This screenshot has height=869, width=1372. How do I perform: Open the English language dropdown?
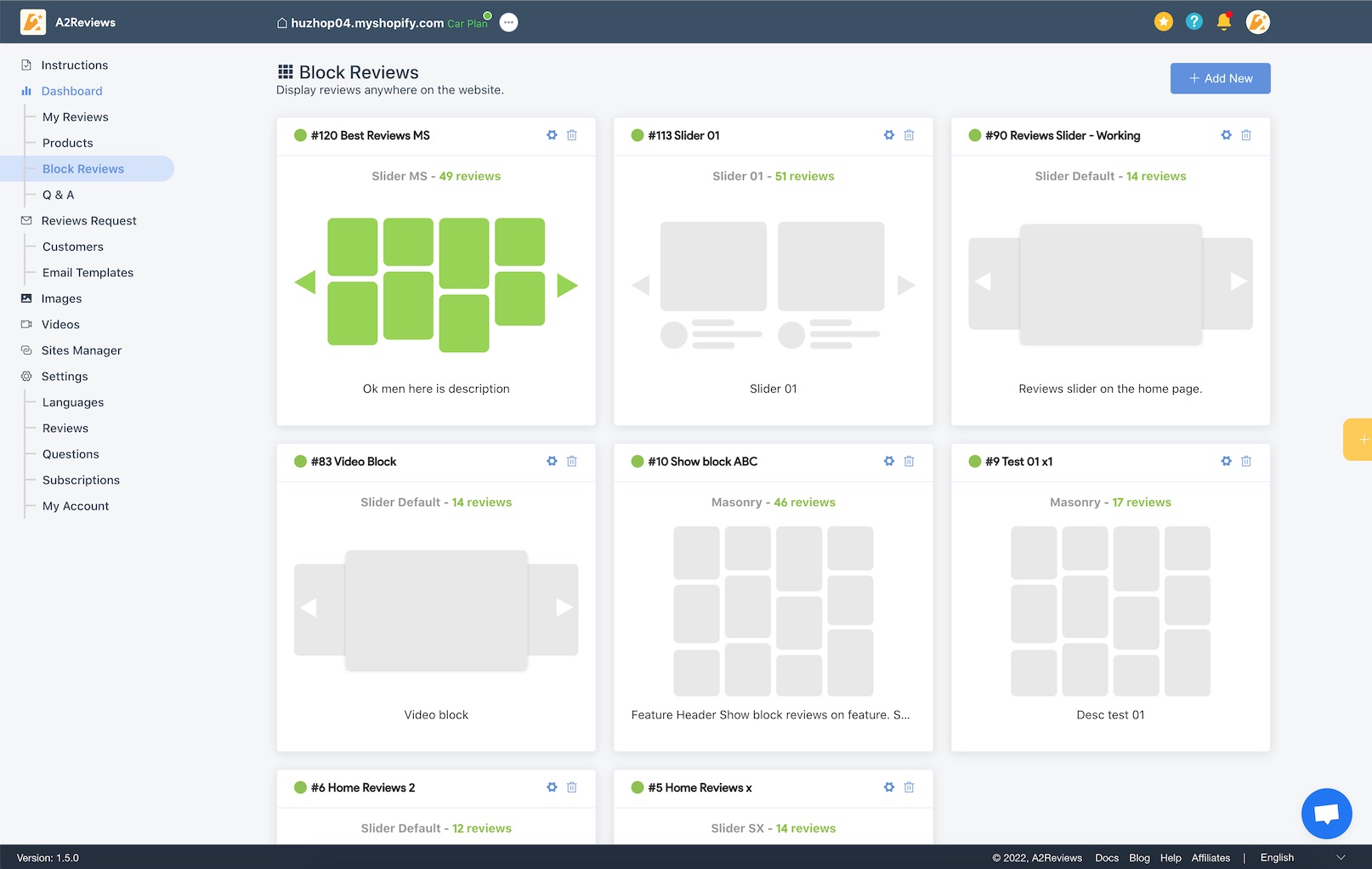pos(1302,858)
